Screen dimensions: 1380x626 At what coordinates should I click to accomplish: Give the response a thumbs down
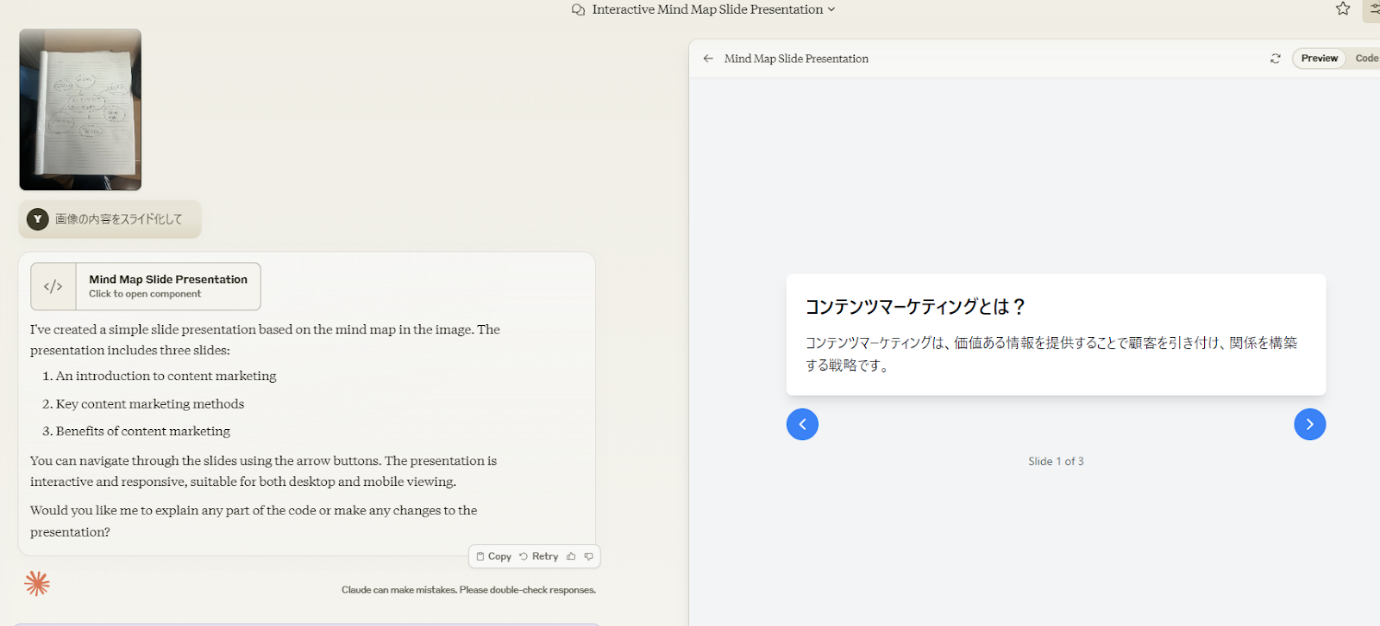[x=589, y=556]
